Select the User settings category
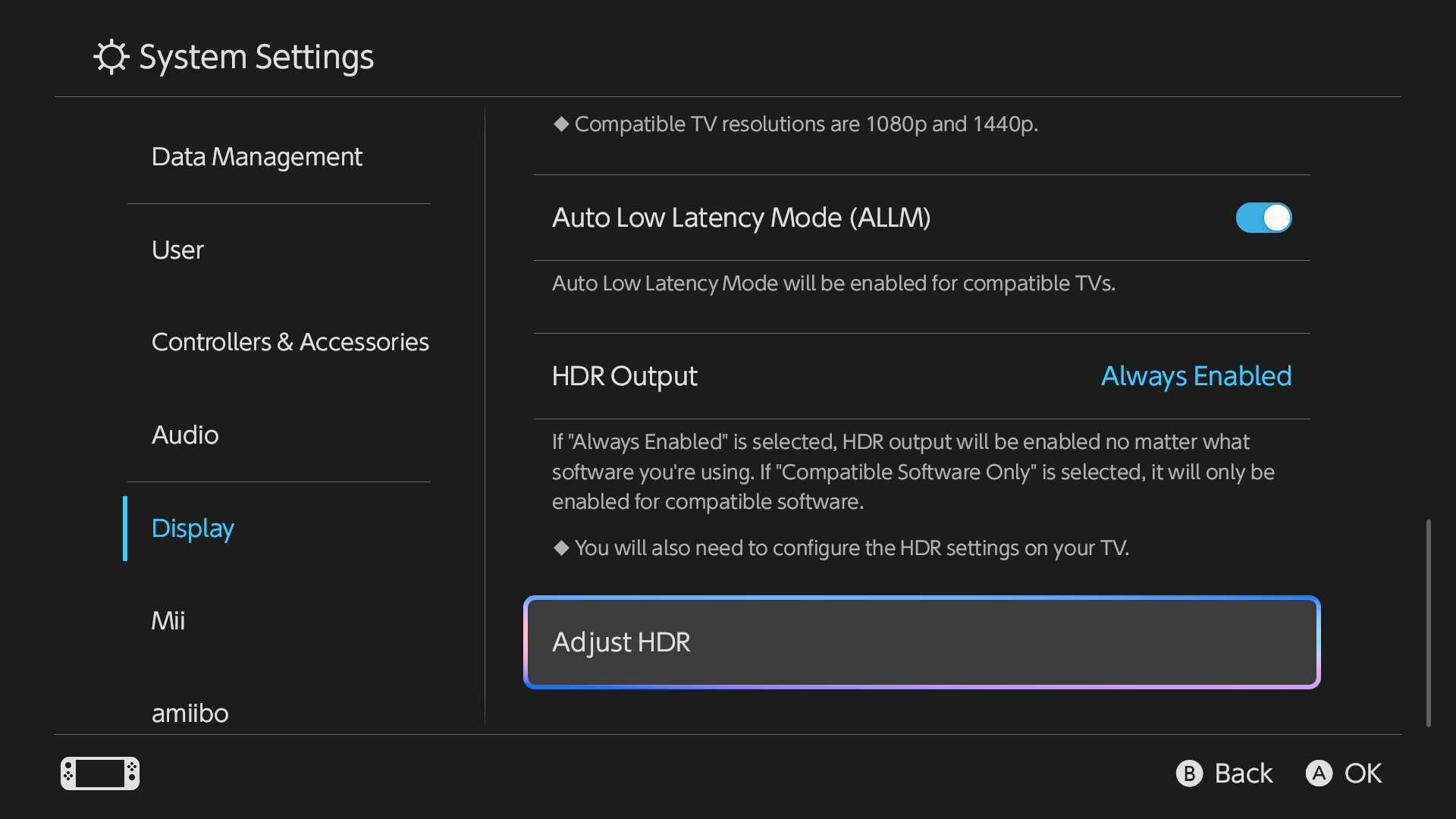 click(x=177, y=249)
